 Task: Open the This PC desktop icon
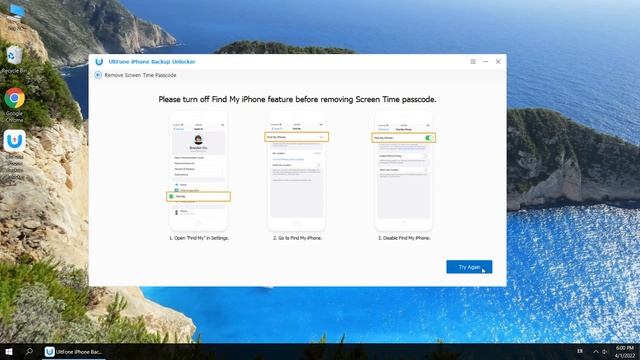point(16,17)
